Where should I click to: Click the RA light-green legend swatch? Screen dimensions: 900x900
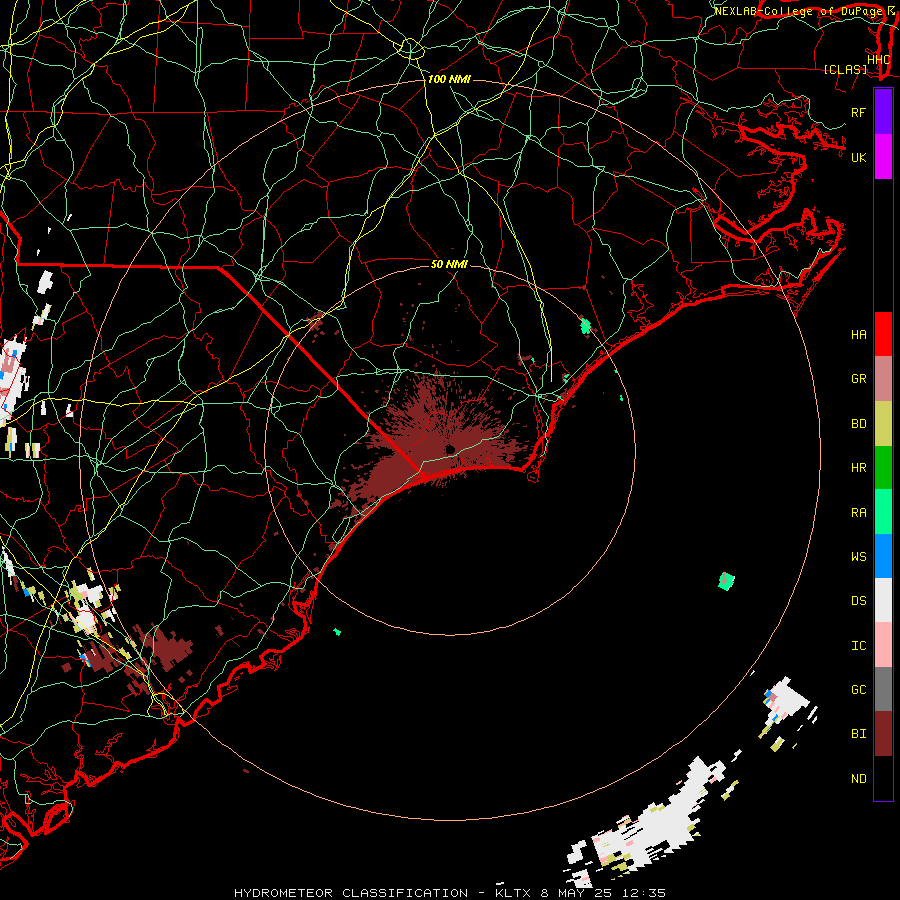click(883, 512)
